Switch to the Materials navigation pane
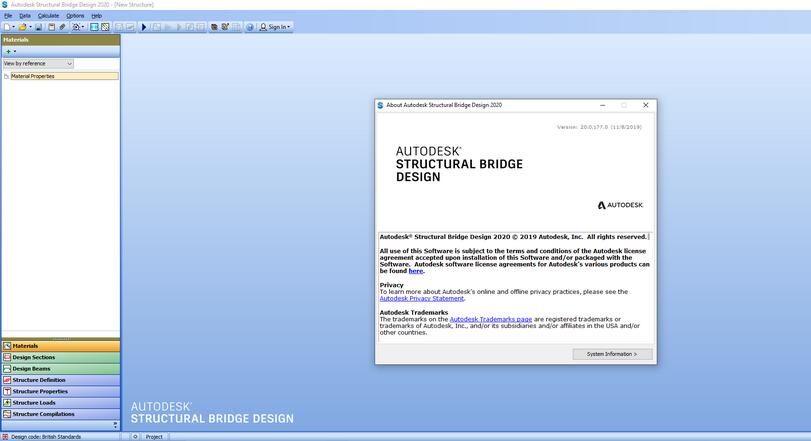Screen dimensions: 811x441 61,346
